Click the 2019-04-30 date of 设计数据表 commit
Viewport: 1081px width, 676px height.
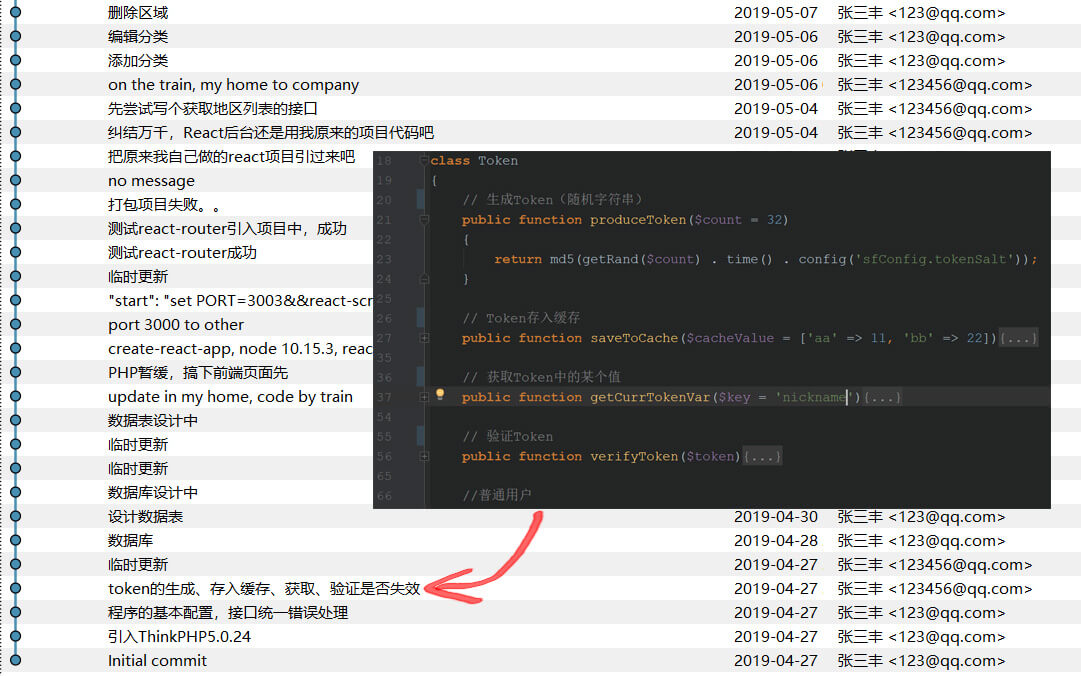point(775,517)
